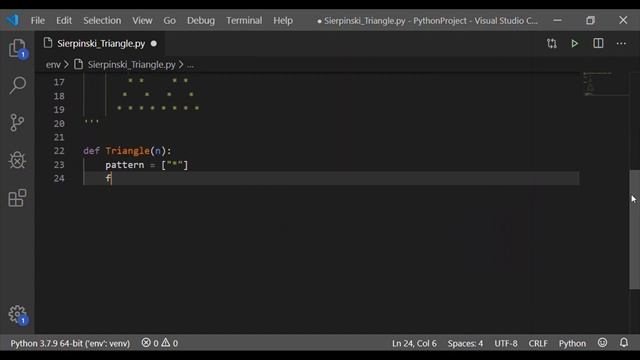Image resolution: width=640 pixels, height=360 pixels.
Task: Place the cursor after 'f' on line 24
Action: (x=111, y=178)
